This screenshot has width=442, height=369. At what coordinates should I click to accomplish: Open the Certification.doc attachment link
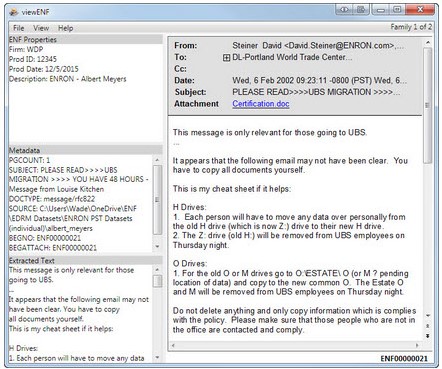point(261,104)
